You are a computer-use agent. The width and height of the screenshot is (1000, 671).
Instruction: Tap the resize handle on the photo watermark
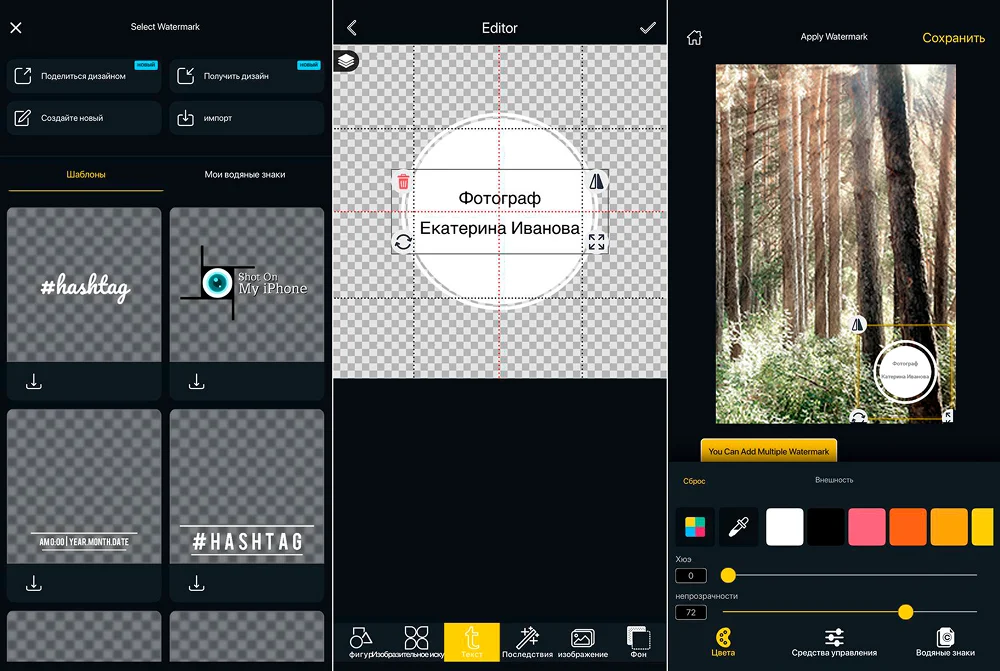coord(948,417)
